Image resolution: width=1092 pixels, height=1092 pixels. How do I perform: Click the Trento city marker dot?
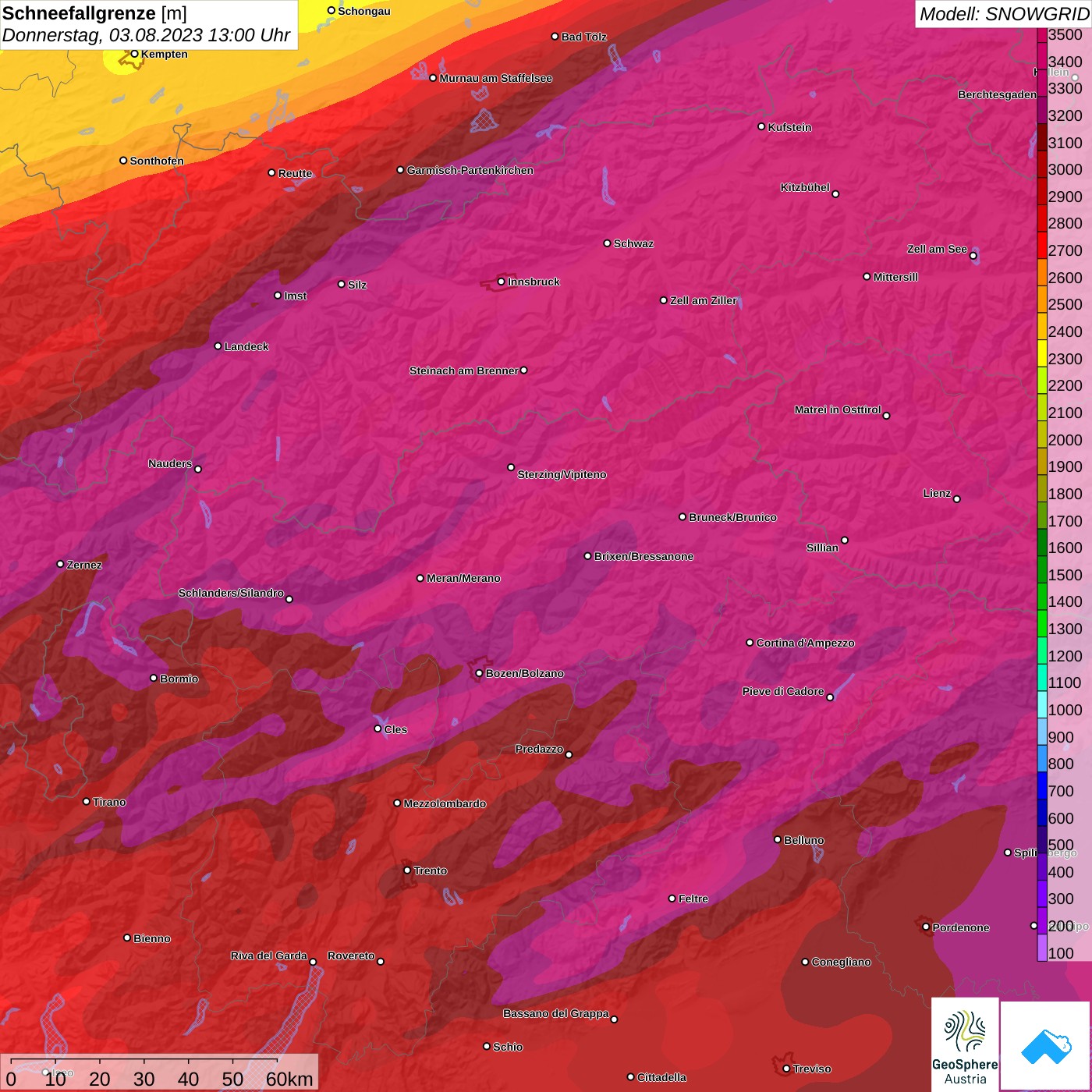[407, 870]
